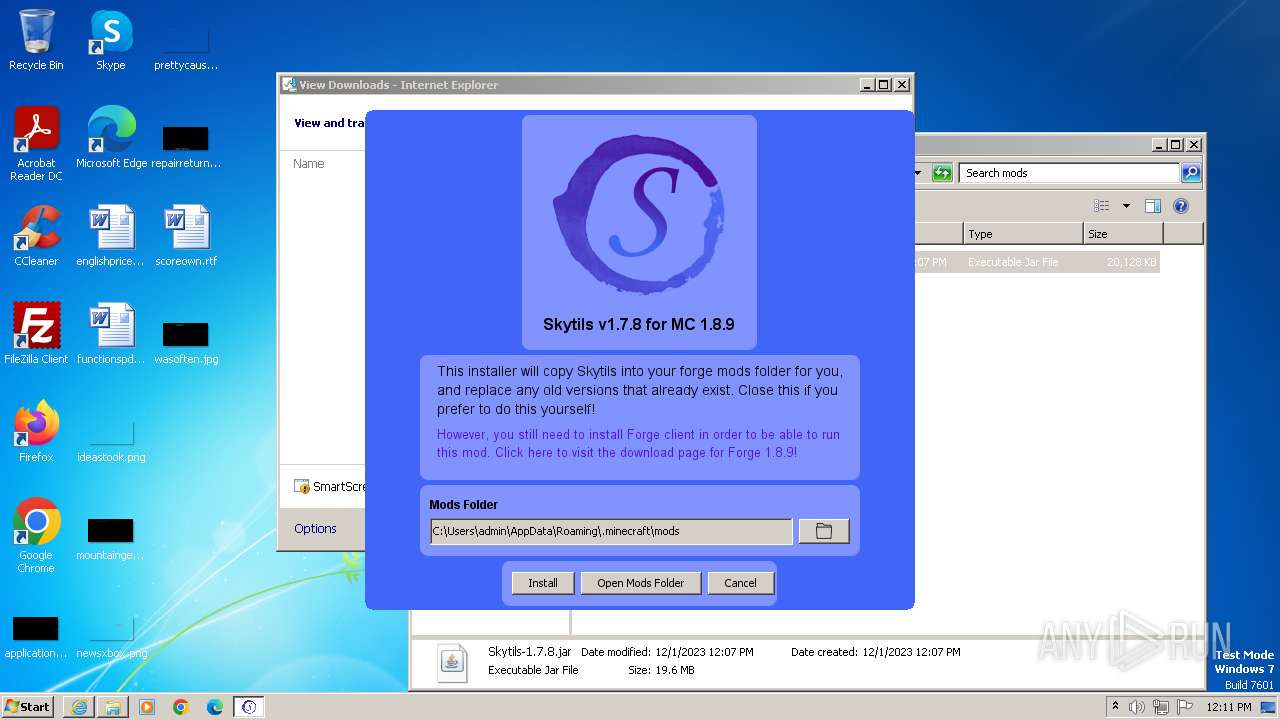Open wasoften.jpg desktop file

click(x=186, y=342)
